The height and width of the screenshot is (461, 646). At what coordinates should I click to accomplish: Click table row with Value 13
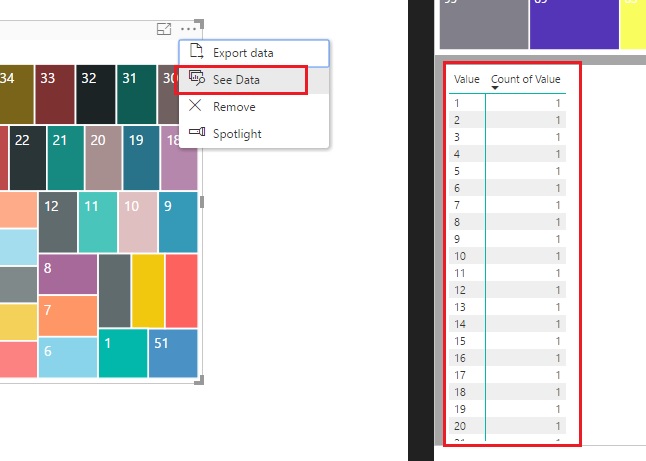(x=508, y=307)
